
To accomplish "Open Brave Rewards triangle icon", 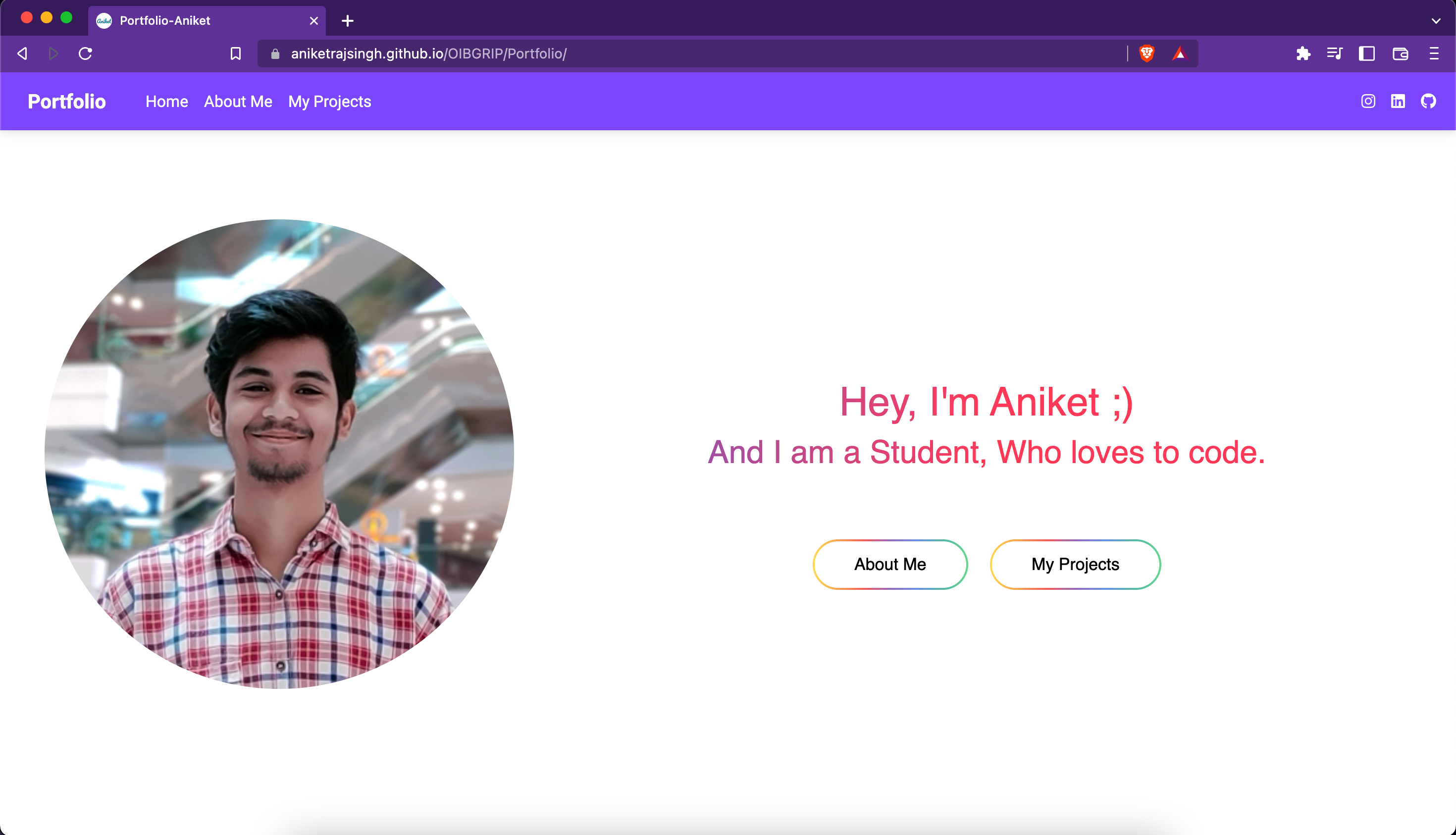I will [x=1180, y=53].
